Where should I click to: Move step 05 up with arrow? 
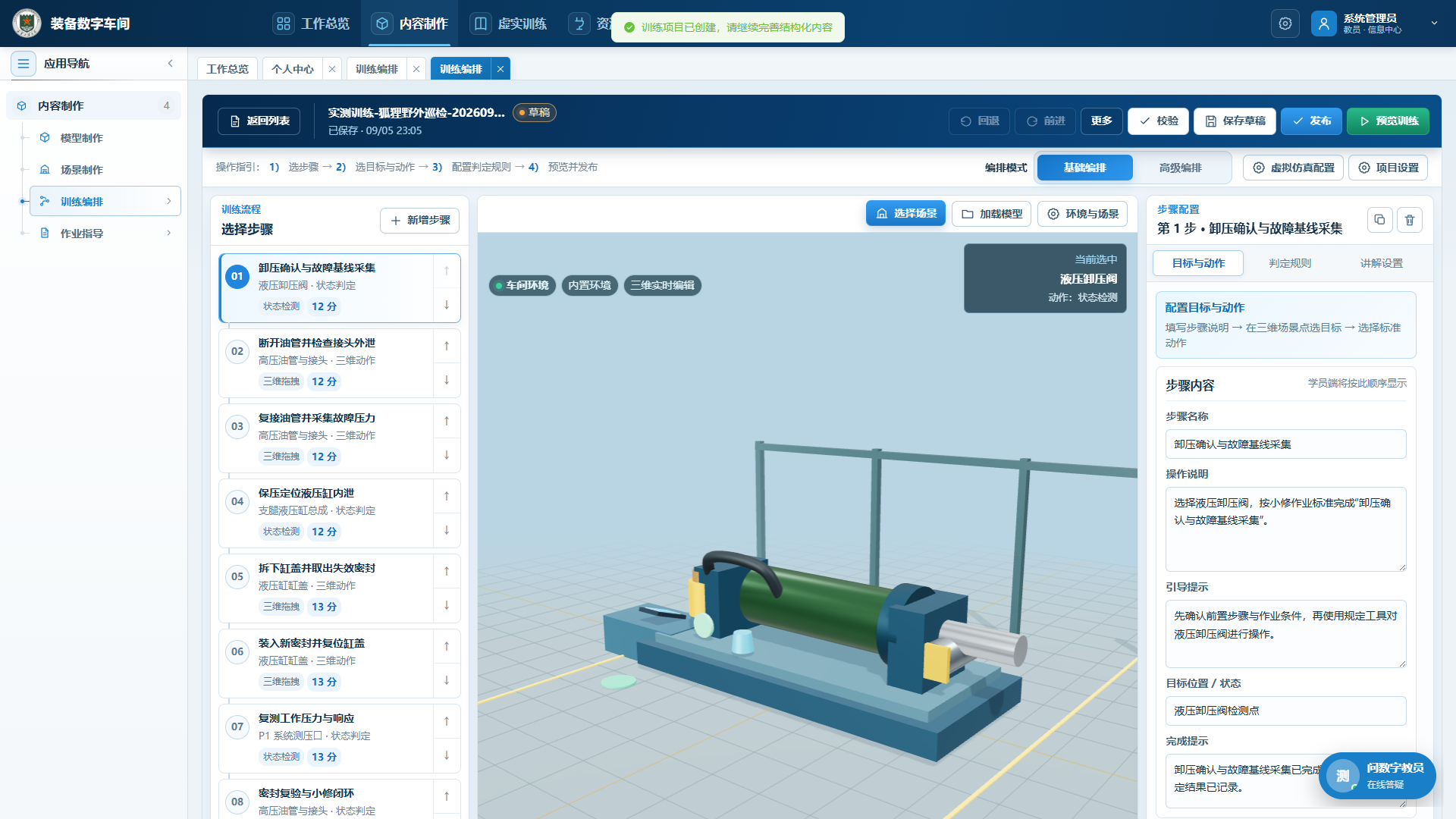click(x=447, y=571)
